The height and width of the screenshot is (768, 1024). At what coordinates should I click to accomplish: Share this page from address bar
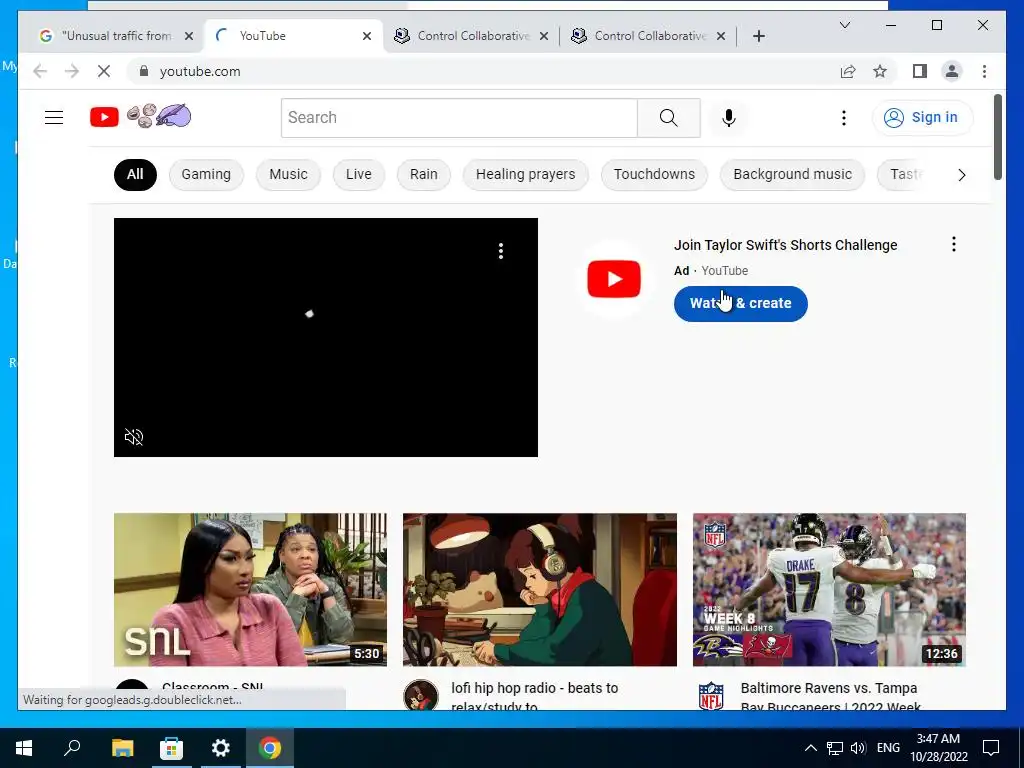point(848,71)
